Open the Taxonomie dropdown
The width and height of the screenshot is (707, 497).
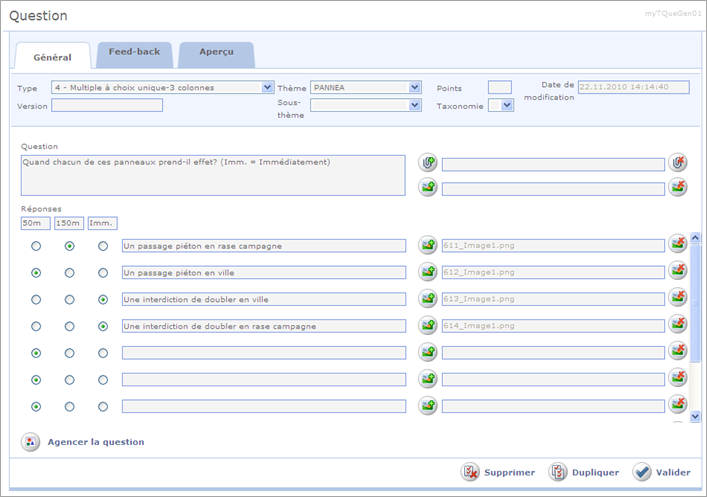click(507, 106)
